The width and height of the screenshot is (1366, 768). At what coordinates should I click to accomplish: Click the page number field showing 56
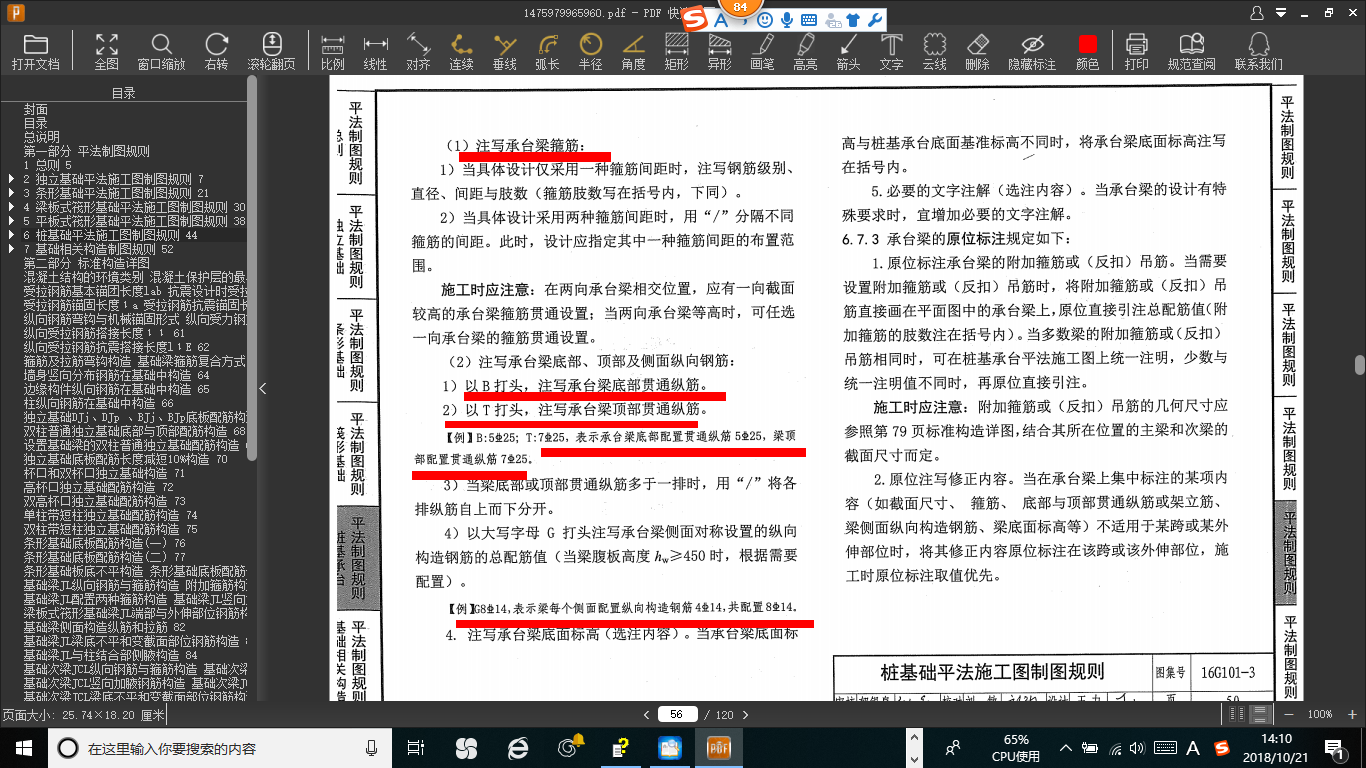(677, 714)
